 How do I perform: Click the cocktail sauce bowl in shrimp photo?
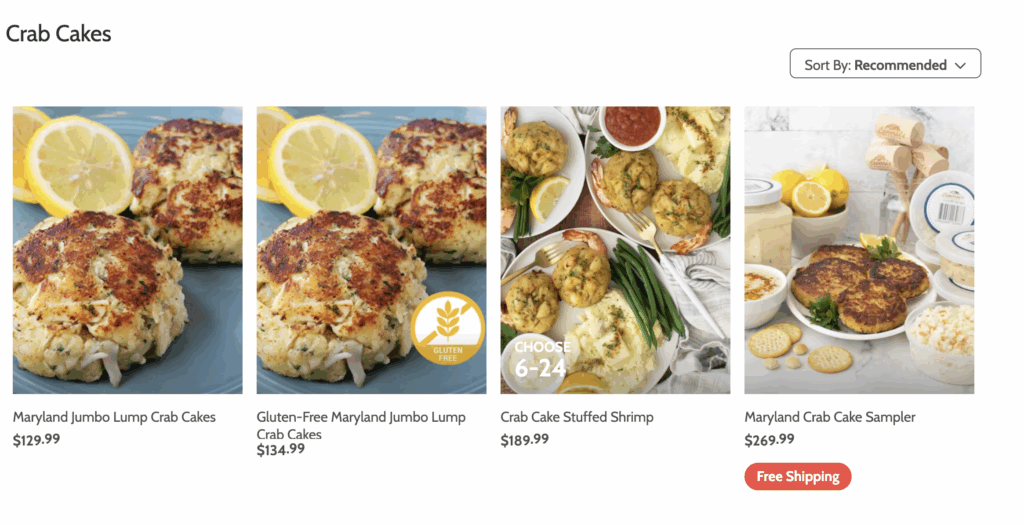click(x=632, y=125)
